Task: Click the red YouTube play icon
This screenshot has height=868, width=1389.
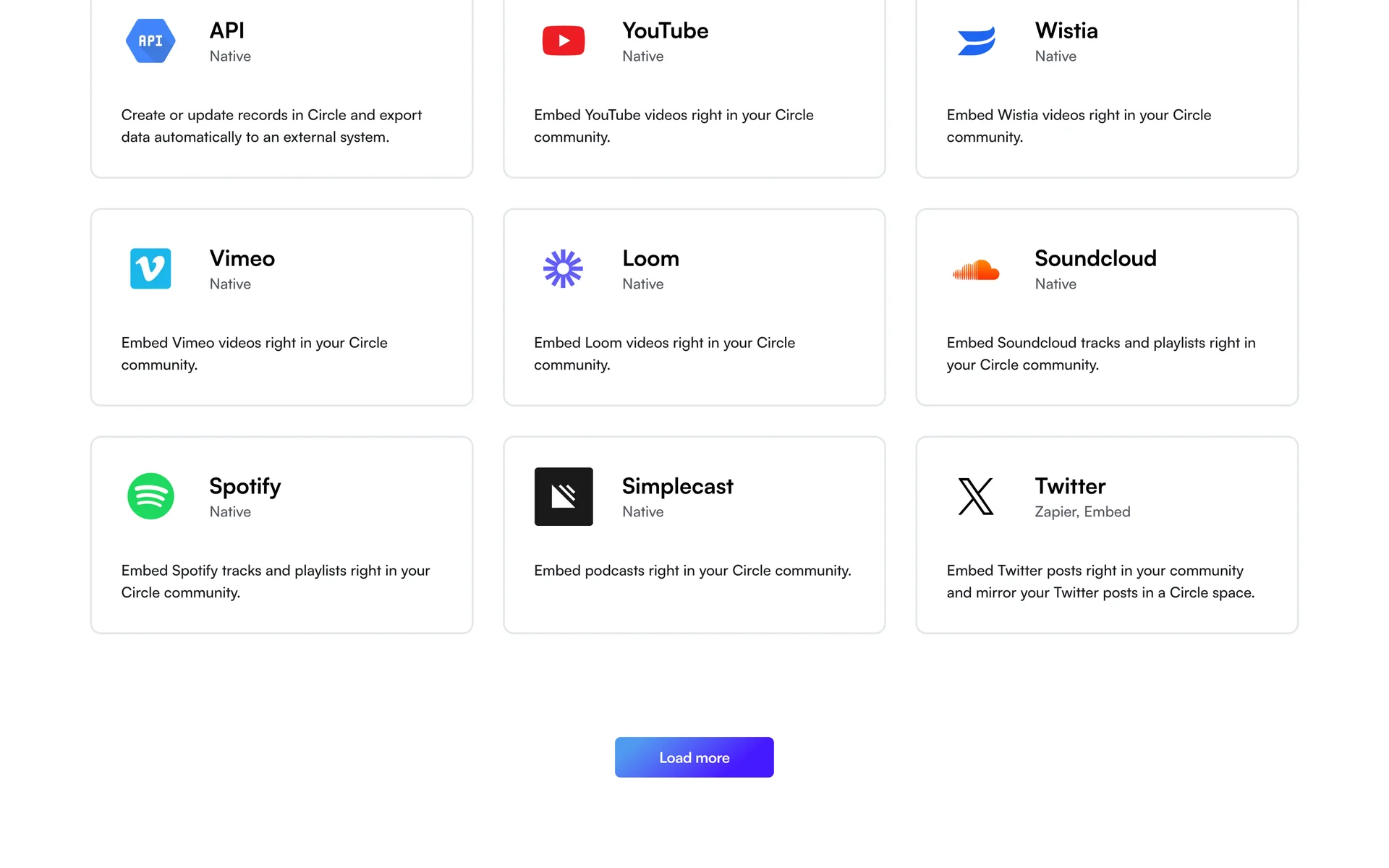Action: [563, 41]
